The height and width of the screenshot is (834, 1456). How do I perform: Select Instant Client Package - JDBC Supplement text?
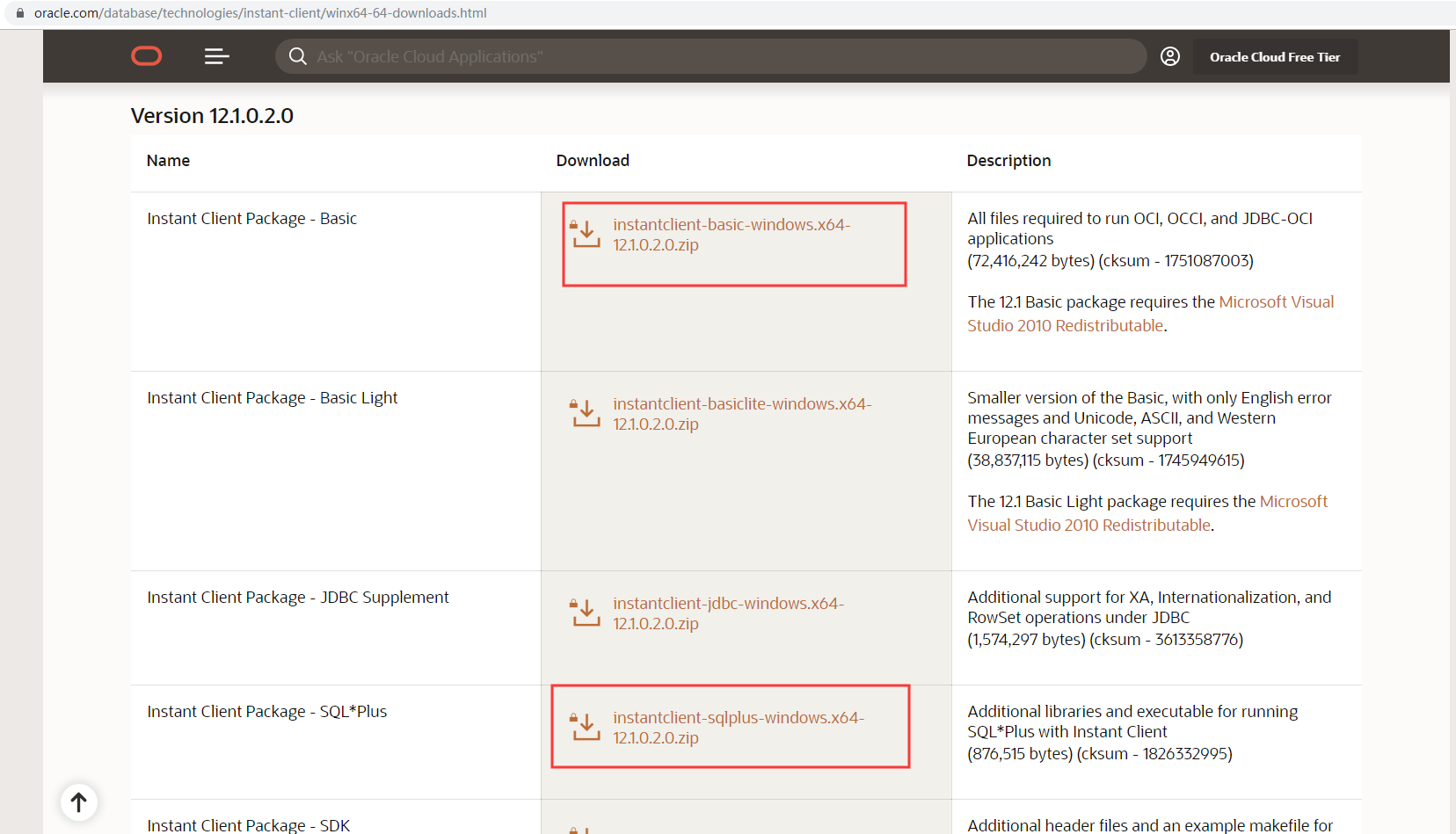[x=297, y=598]
